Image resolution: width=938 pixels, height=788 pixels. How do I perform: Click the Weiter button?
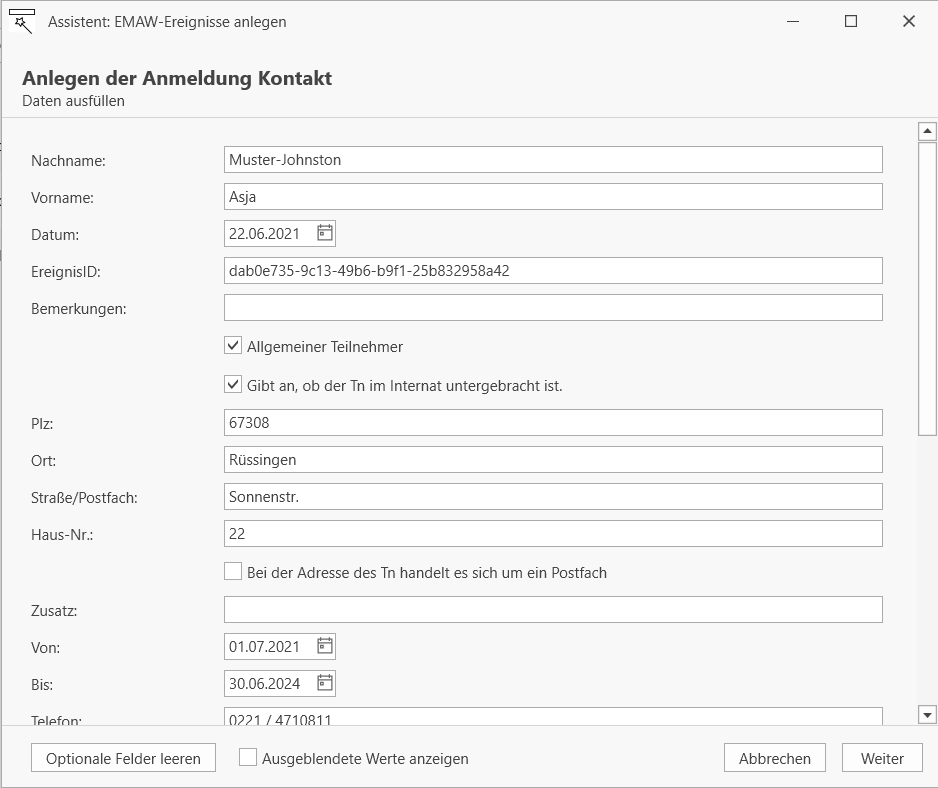click(882, 758)
